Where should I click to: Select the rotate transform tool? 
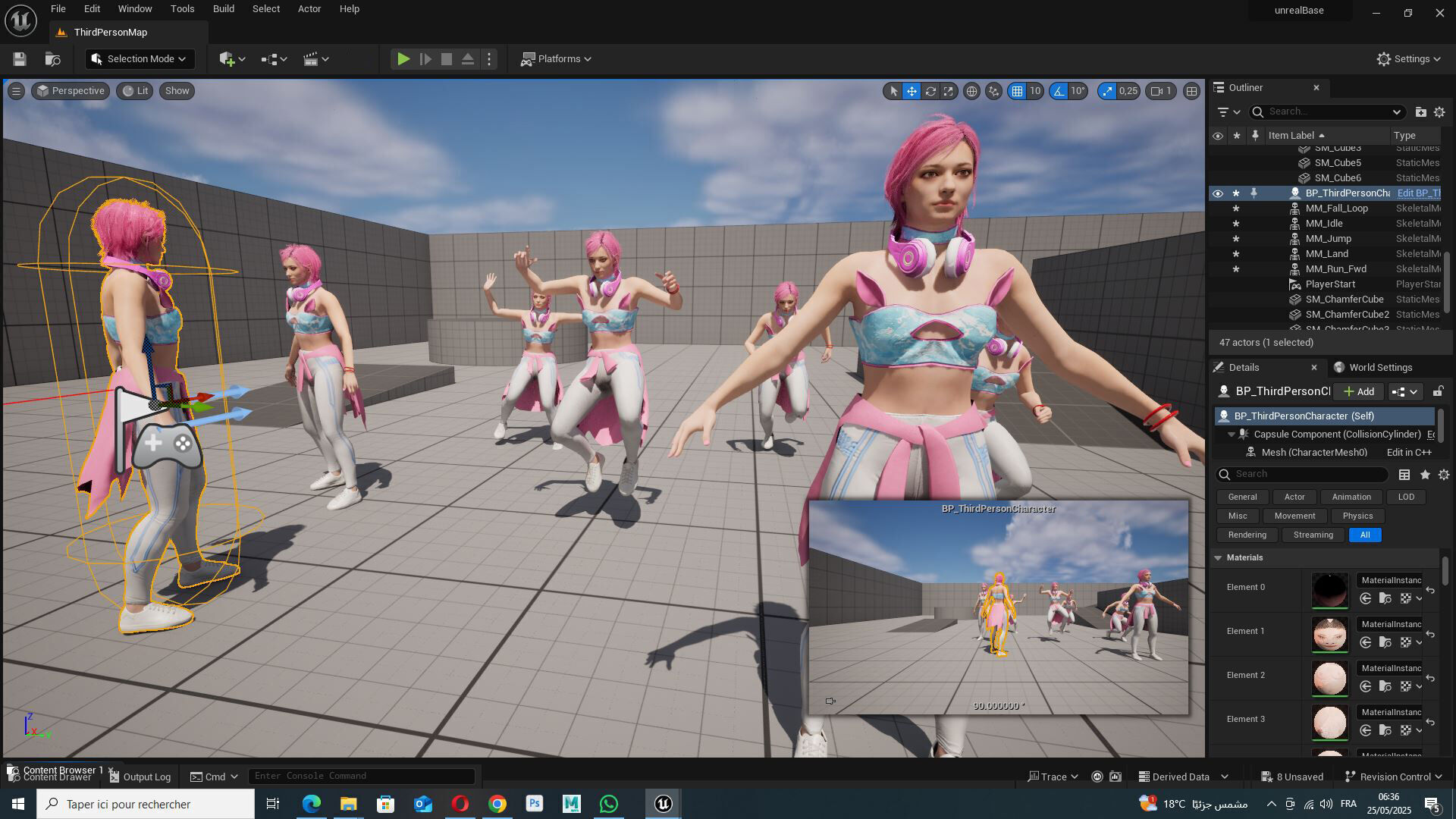(x=930, y=91)
